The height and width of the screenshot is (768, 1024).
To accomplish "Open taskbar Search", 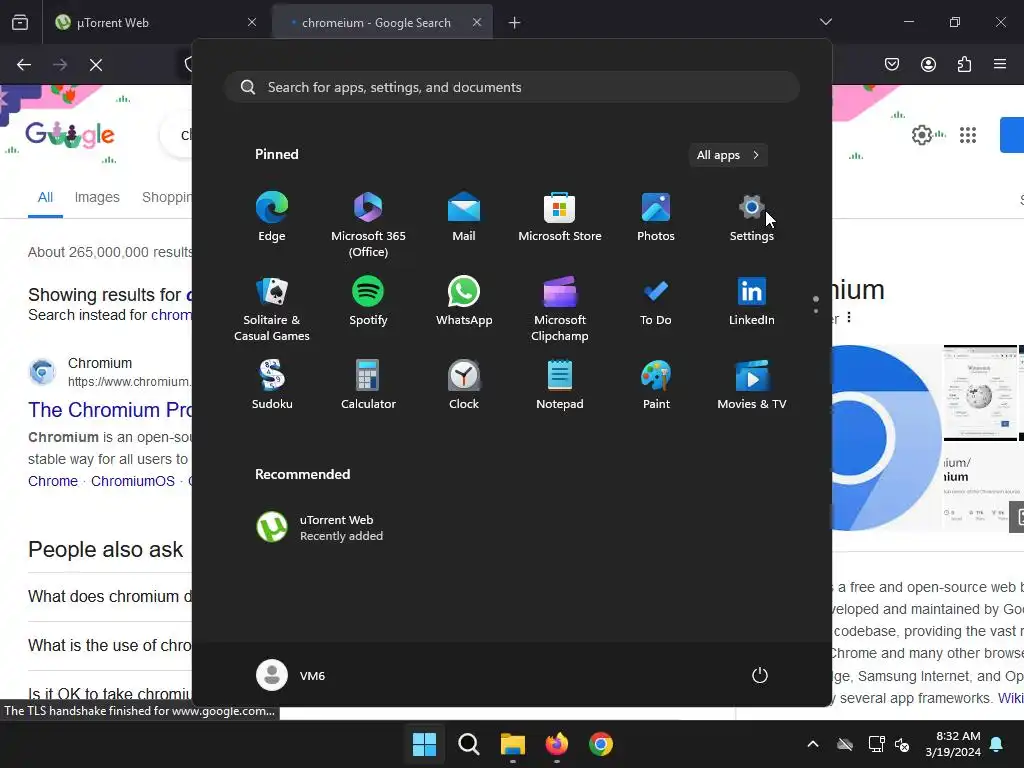I will 468,744.
